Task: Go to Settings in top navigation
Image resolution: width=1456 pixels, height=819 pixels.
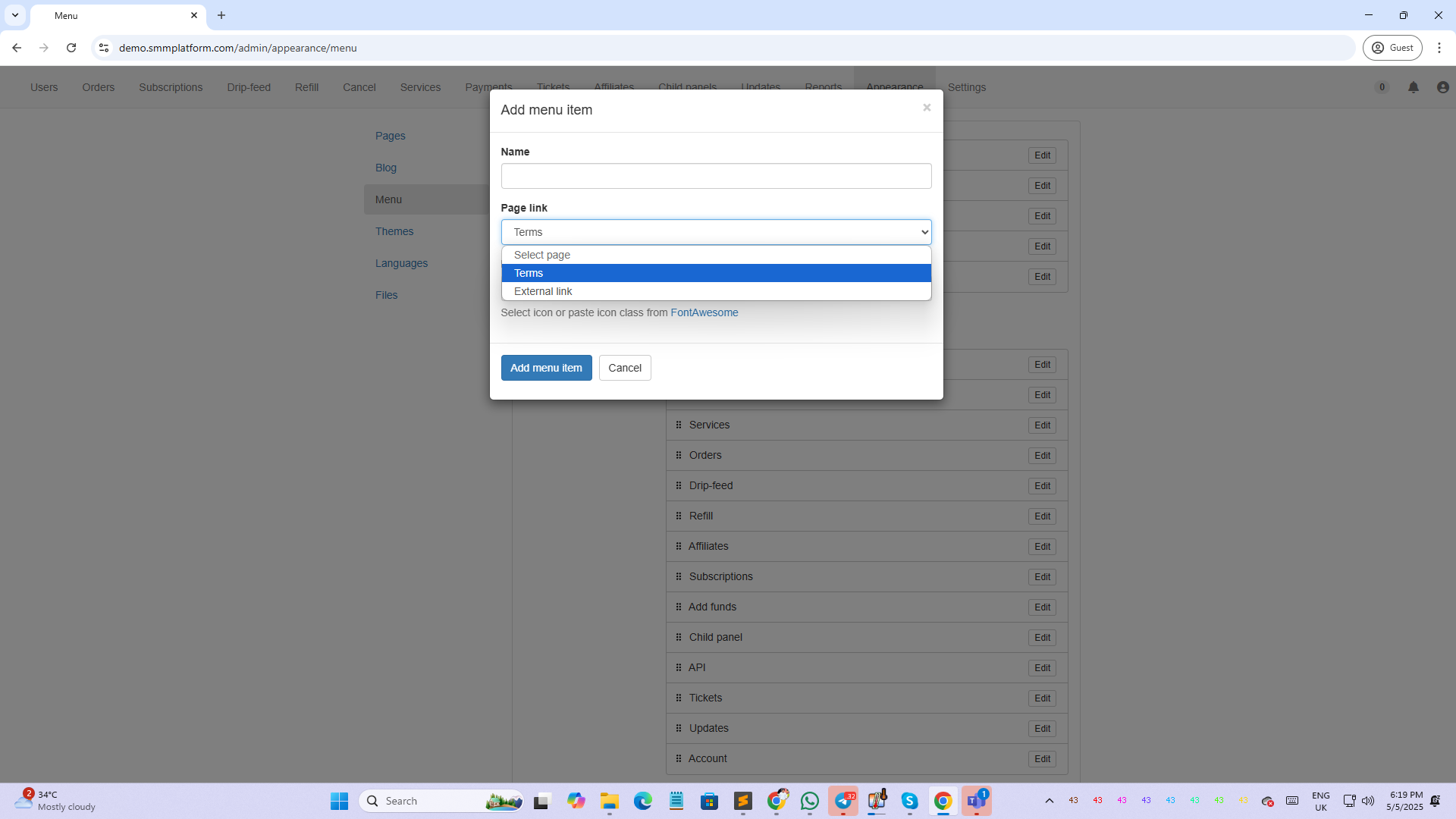Action: [x=966, y=87]
